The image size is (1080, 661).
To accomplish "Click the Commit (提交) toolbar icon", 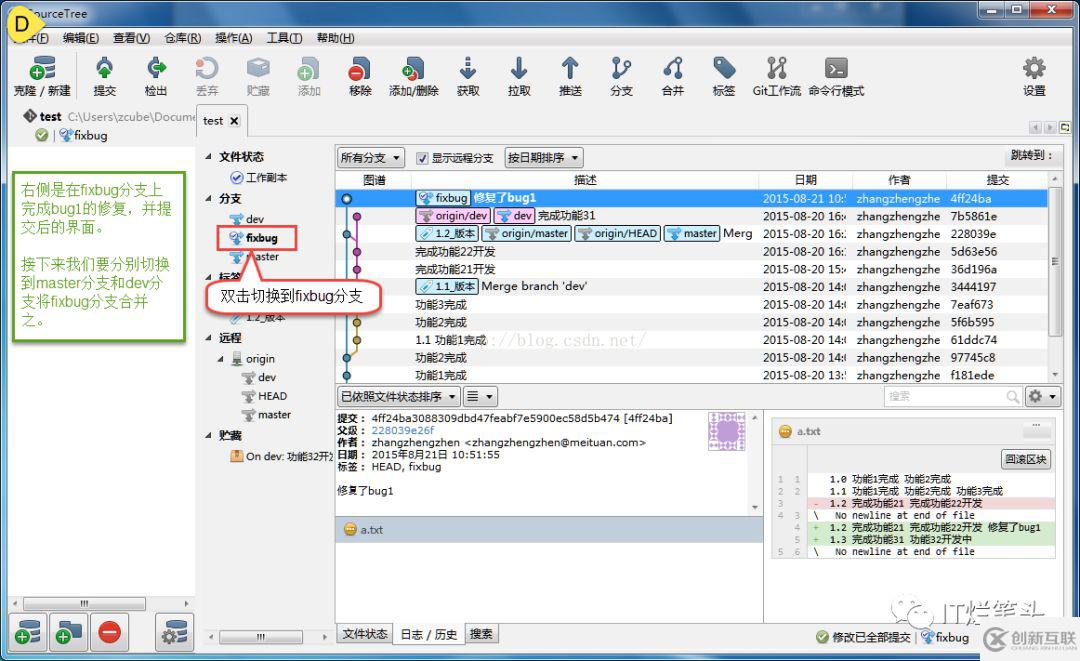I will pyautogui.click(x=104, y=76).
